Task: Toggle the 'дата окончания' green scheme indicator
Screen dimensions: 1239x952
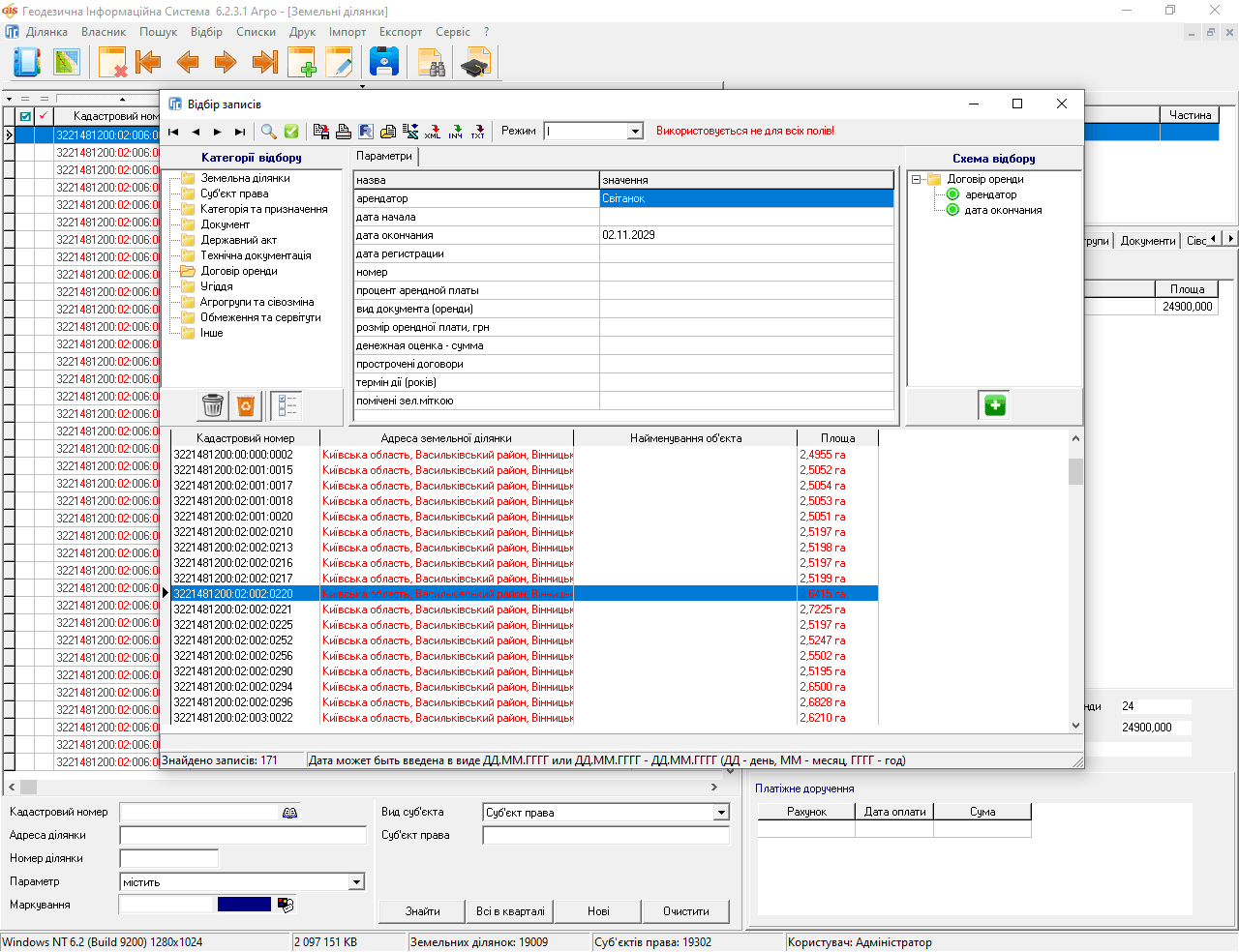Action: pos(952,210)
